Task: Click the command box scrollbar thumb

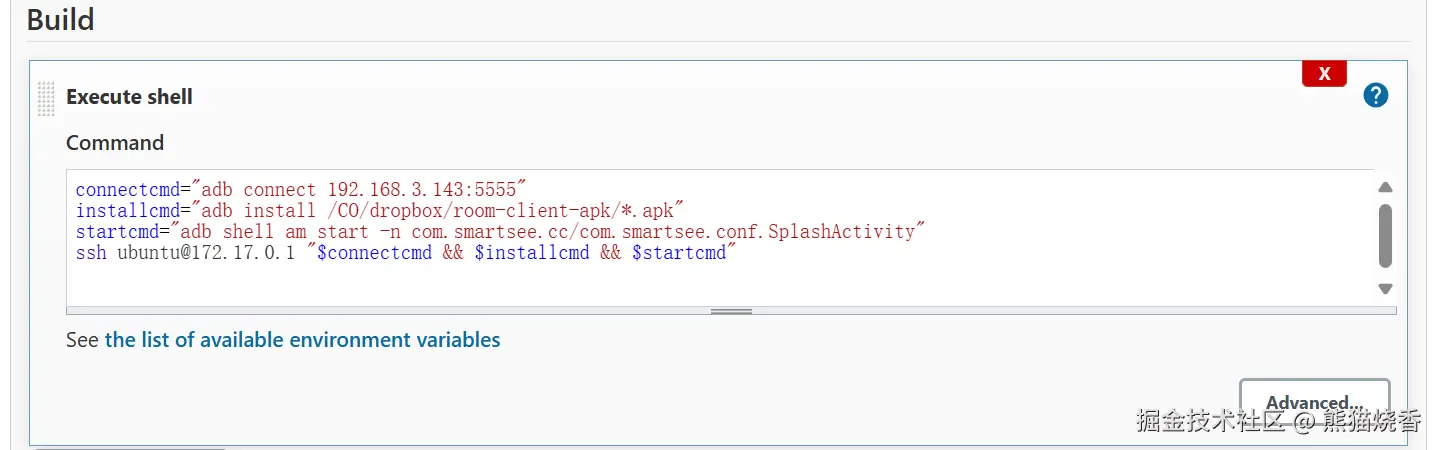Action: 1385,236
